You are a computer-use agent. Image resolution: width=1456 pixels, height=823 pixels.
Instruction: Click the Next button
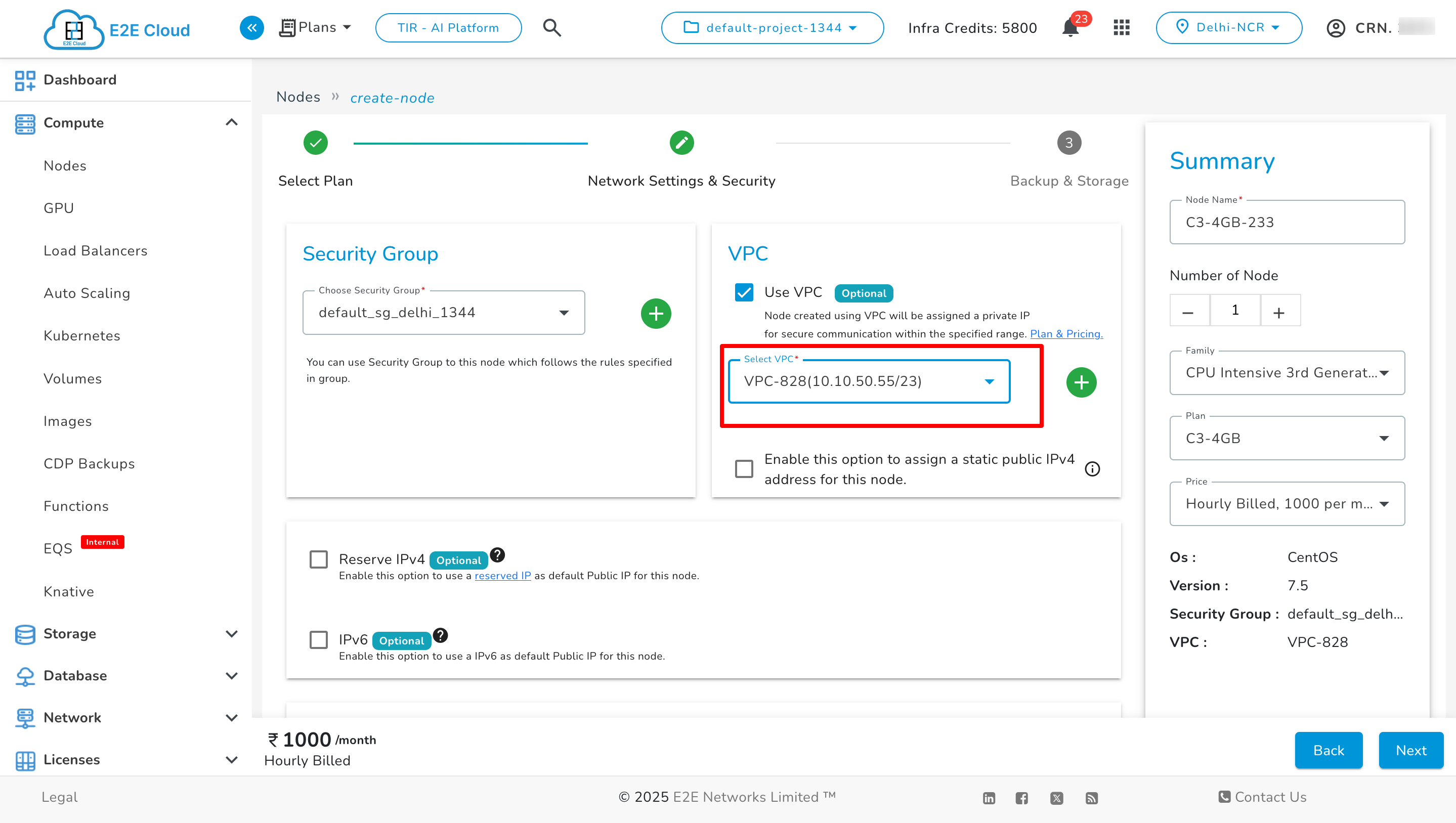(1411, 751)
